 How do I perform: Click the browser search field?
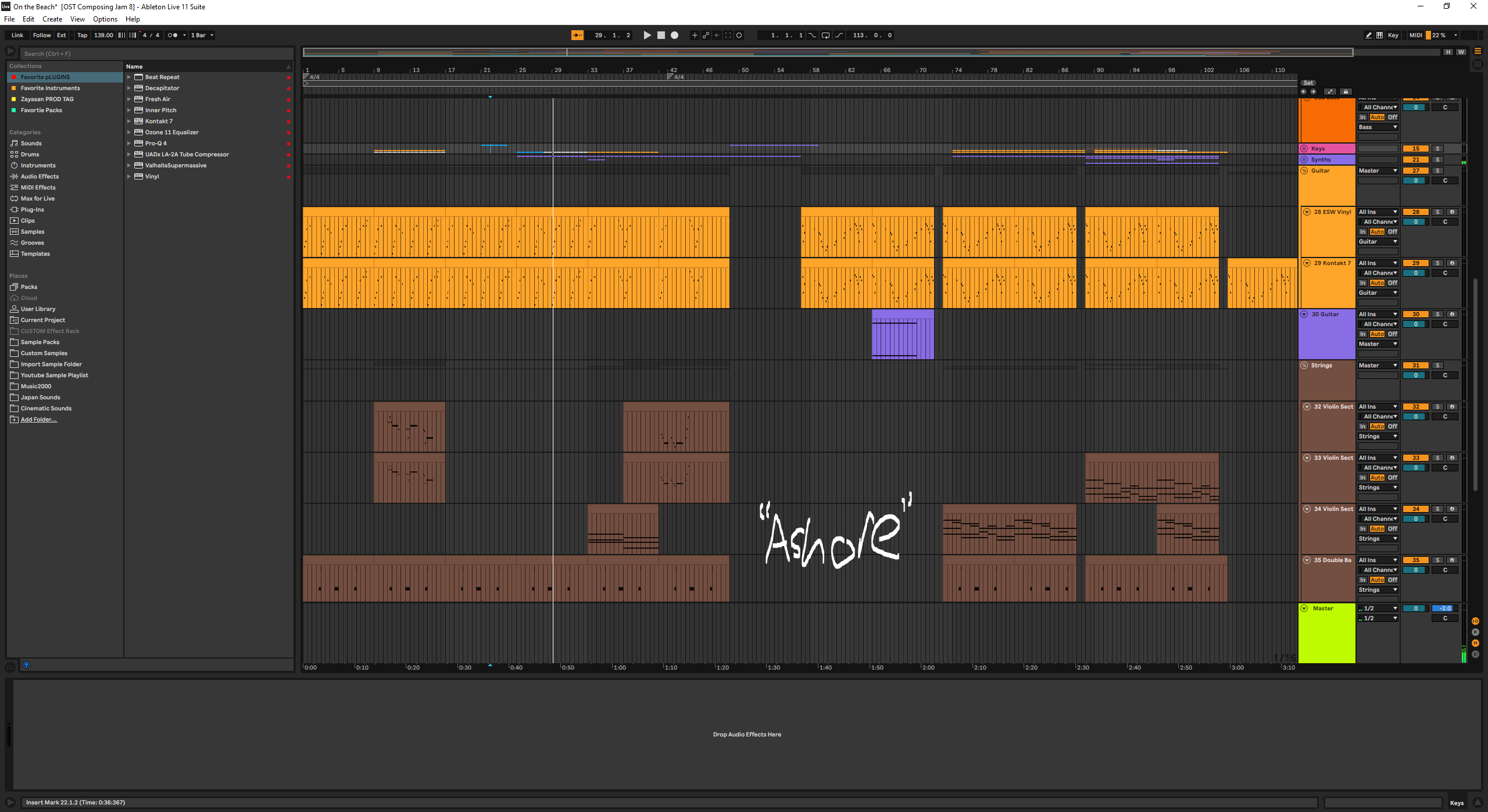point(157,53)
